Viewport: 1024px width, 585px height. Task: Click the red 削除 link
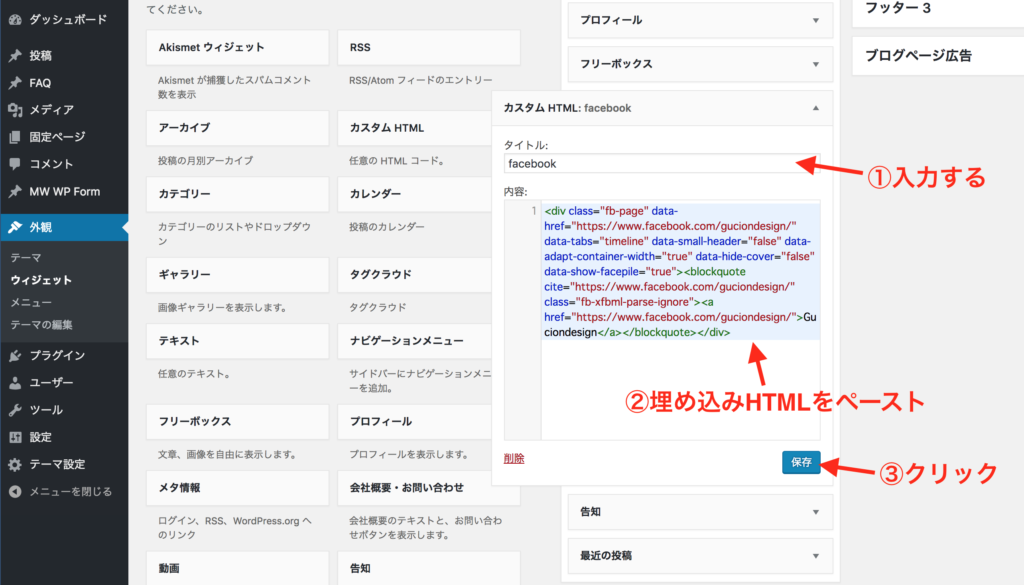(514, 459)
